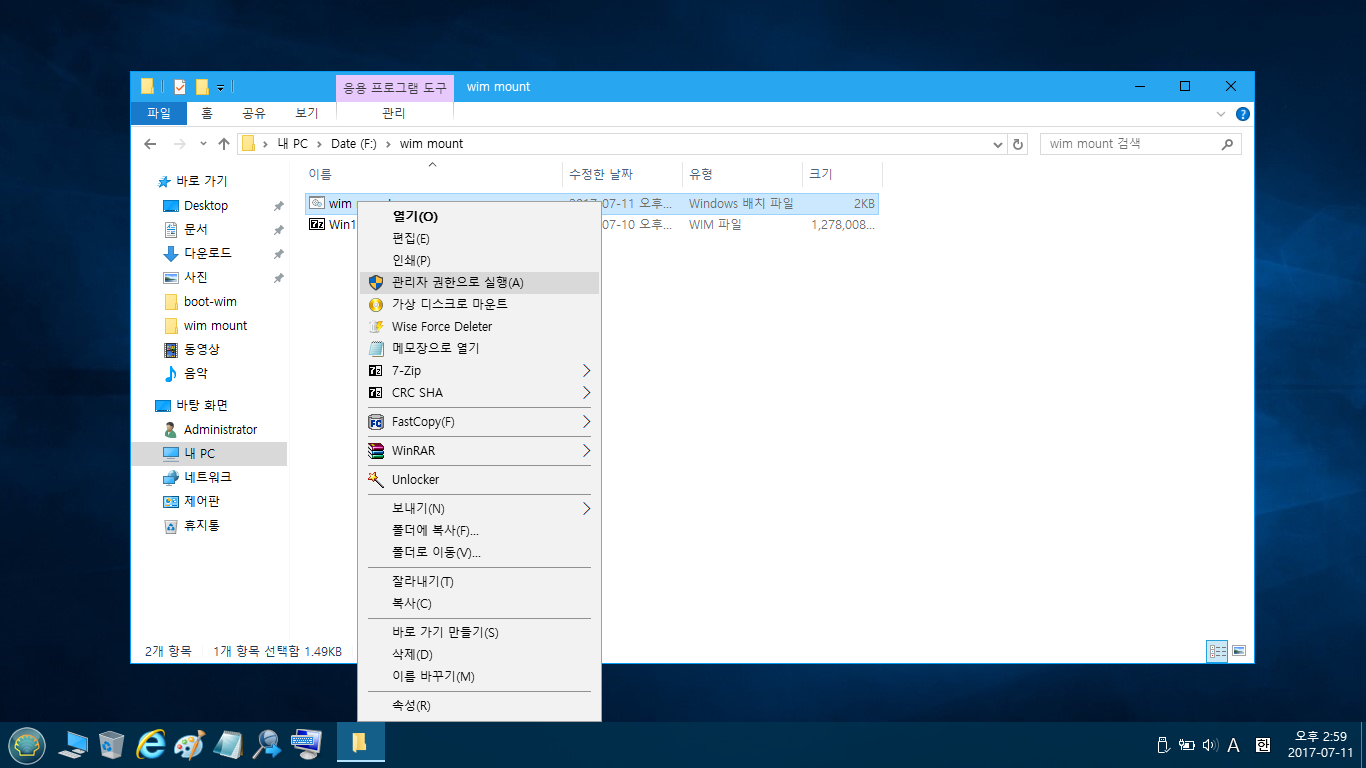Open the 관리 ribbon tab
The image size is (1366, 768).
point(394,113)
